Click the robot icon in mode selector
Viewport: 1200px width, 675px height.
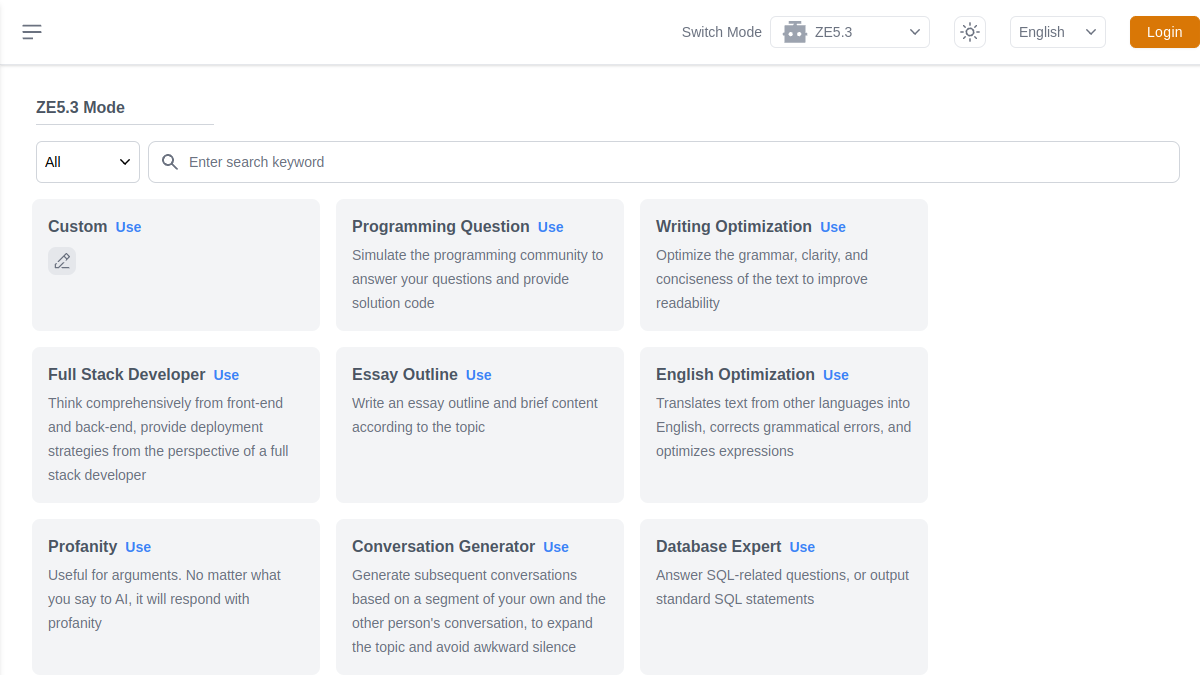point(795,32)
